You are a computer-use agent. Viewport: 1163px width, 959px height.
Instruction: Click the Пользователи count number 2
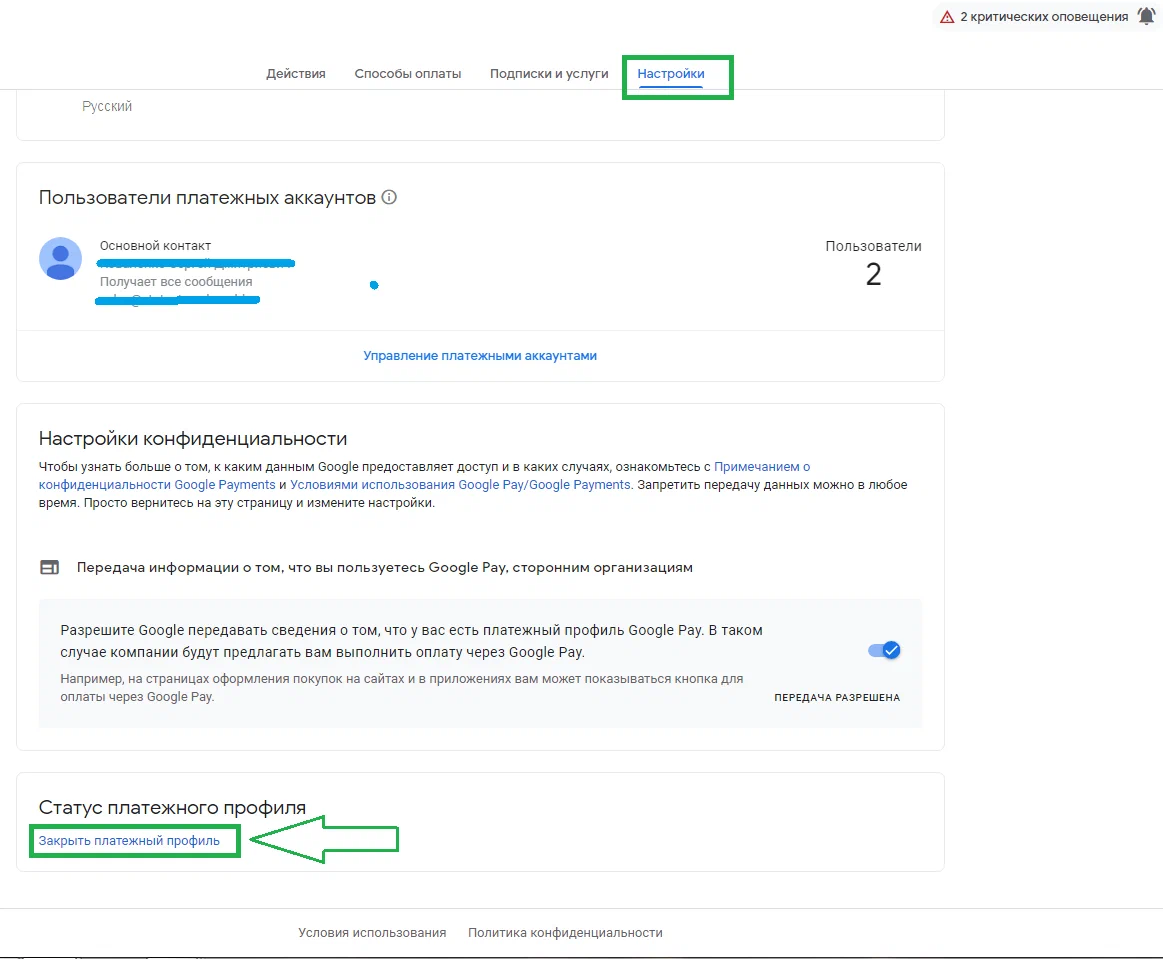point(873,275)
